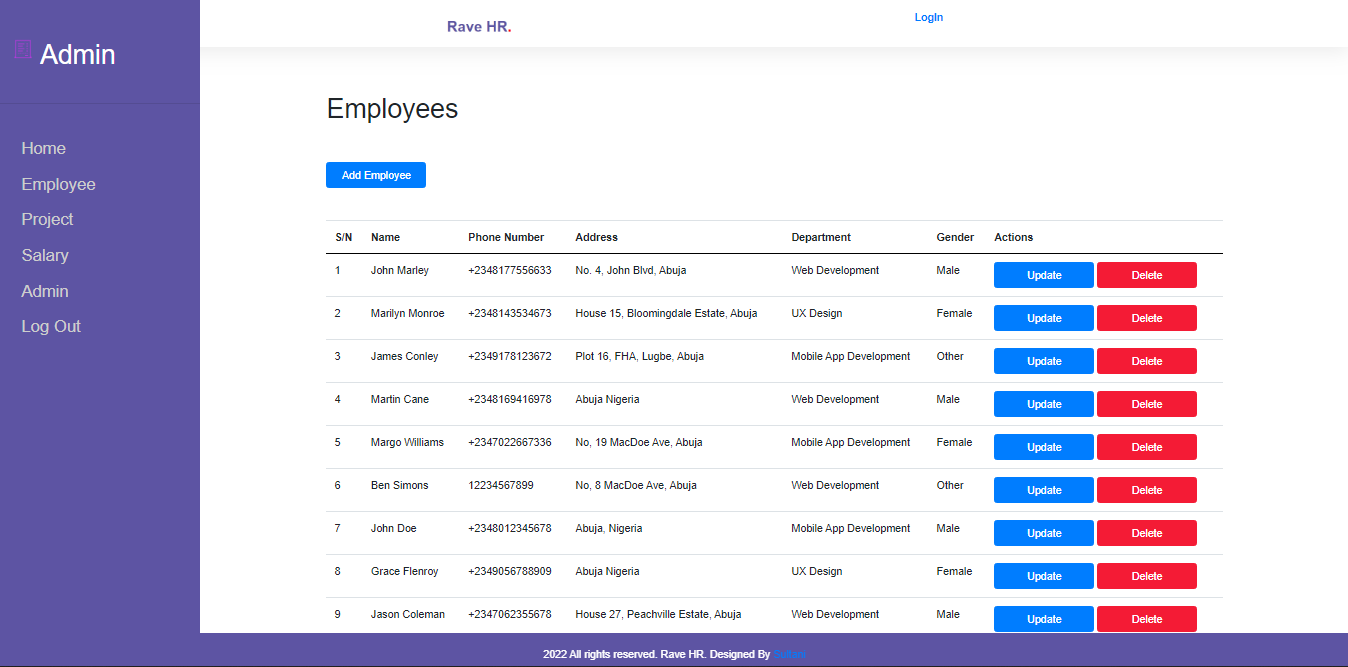This screenshot has width=1348, height=667.
Task: Click the Add Employee button
Action: (x=376, y=175)
